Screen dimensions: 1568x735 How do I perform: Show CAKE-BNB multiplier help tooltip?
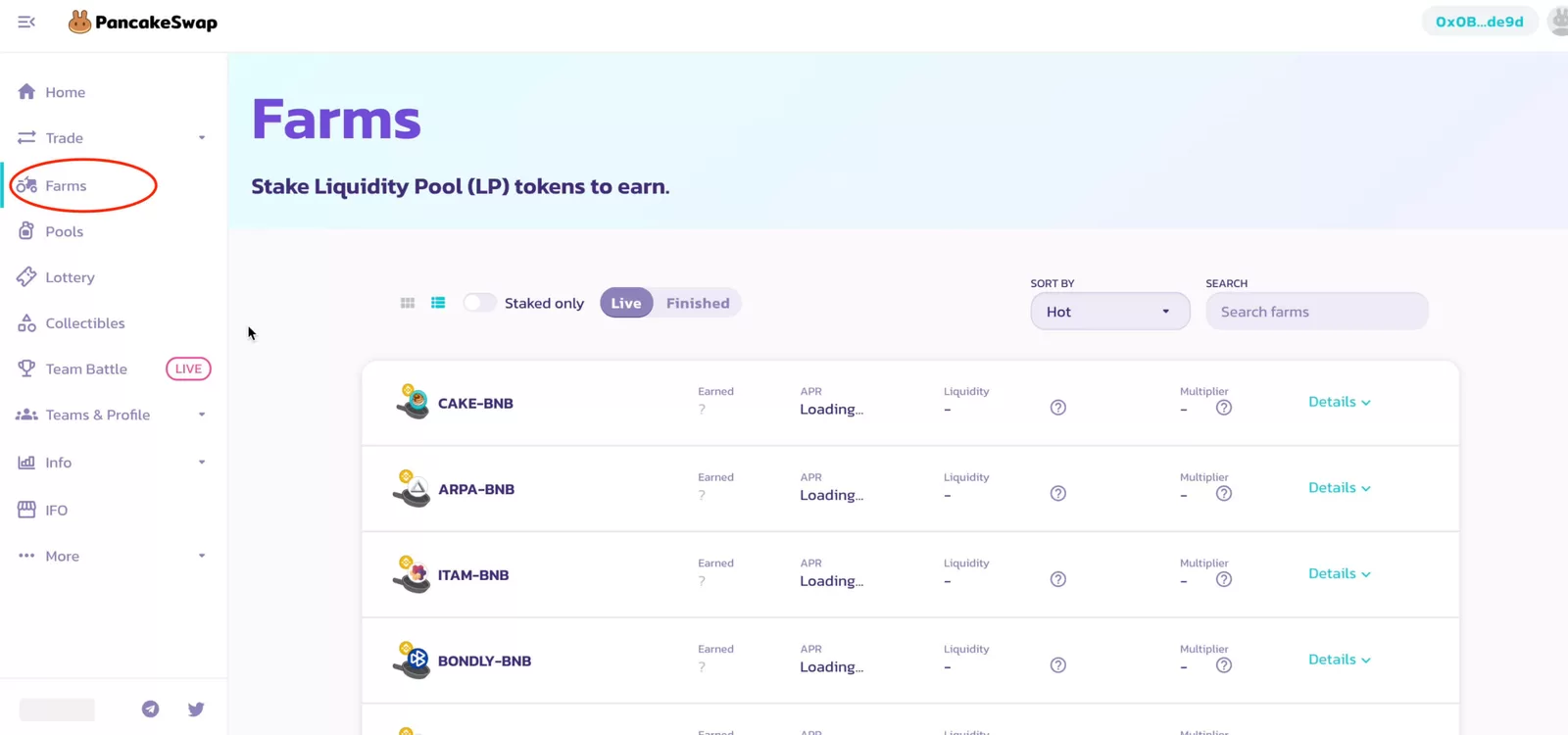pyautogui.click(x=1224, y=408)
